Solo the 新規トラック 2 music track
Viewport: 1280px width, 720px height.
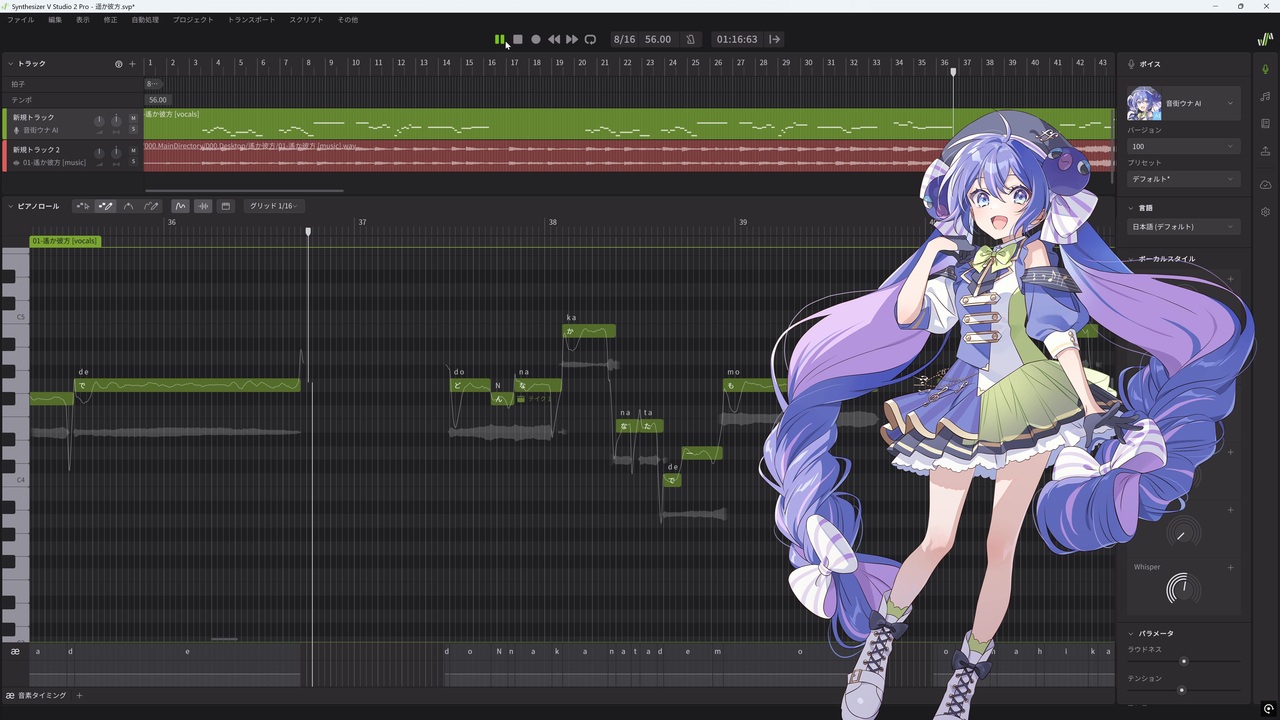click(x=133, y=161)
